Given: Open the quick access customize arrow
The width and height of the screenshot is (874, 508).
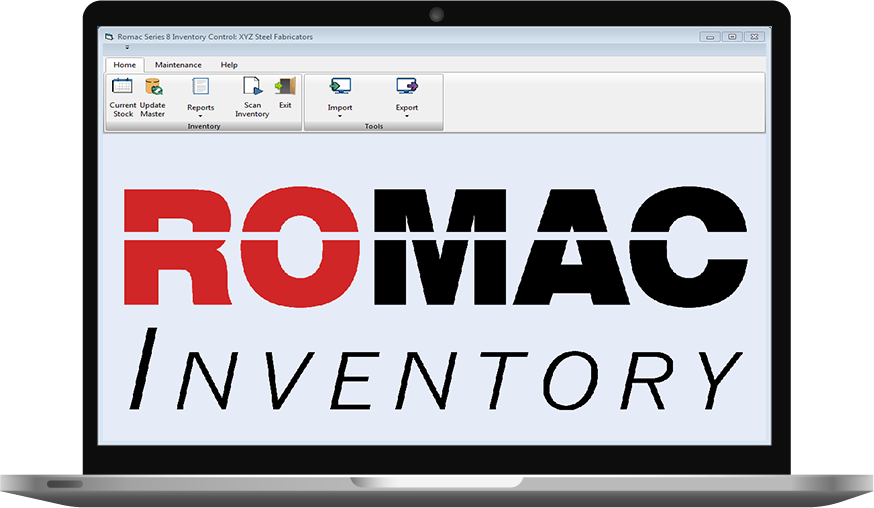Looking at the screenshot, I should pos(127,47).
